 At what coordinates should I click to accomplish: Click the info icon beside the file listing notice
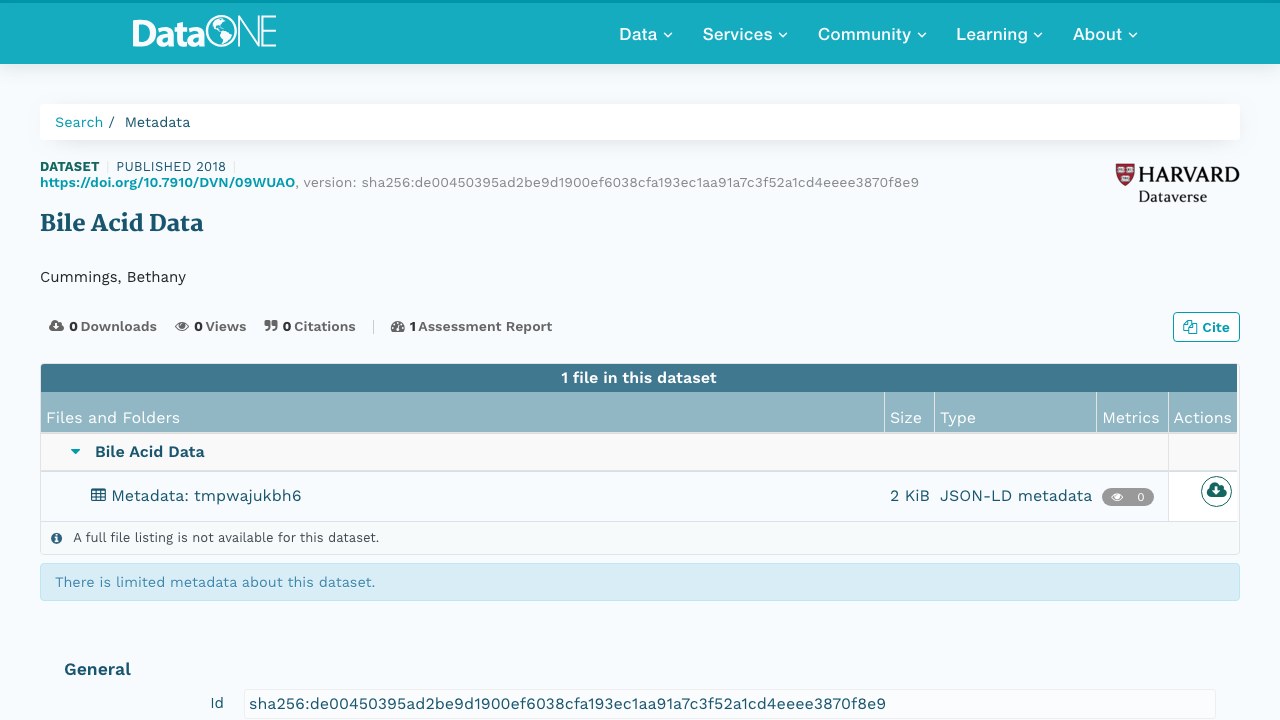point(57,538)
